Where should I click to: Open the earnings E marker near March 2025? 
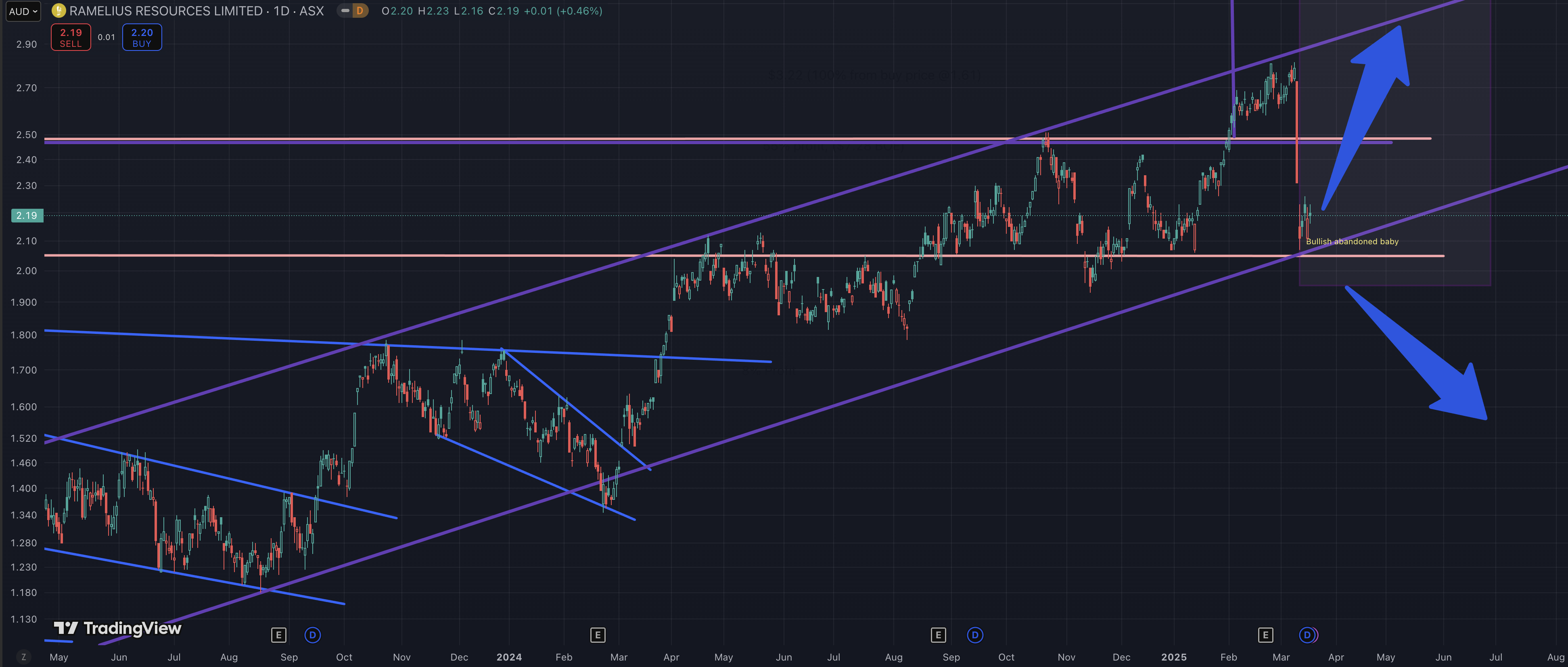1265,636
